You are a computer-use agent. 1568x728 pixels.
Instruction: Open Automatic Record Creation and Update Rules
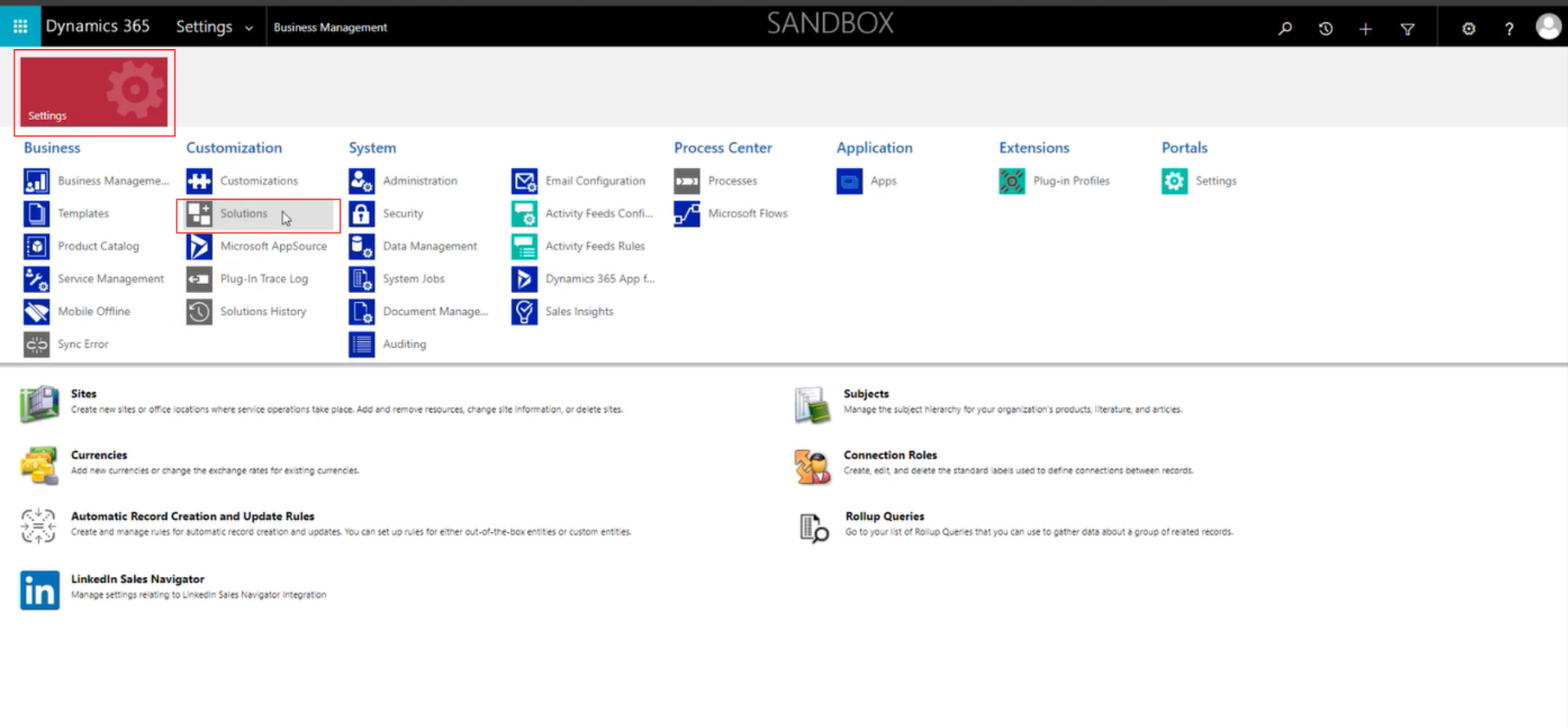tap(193, 516)
